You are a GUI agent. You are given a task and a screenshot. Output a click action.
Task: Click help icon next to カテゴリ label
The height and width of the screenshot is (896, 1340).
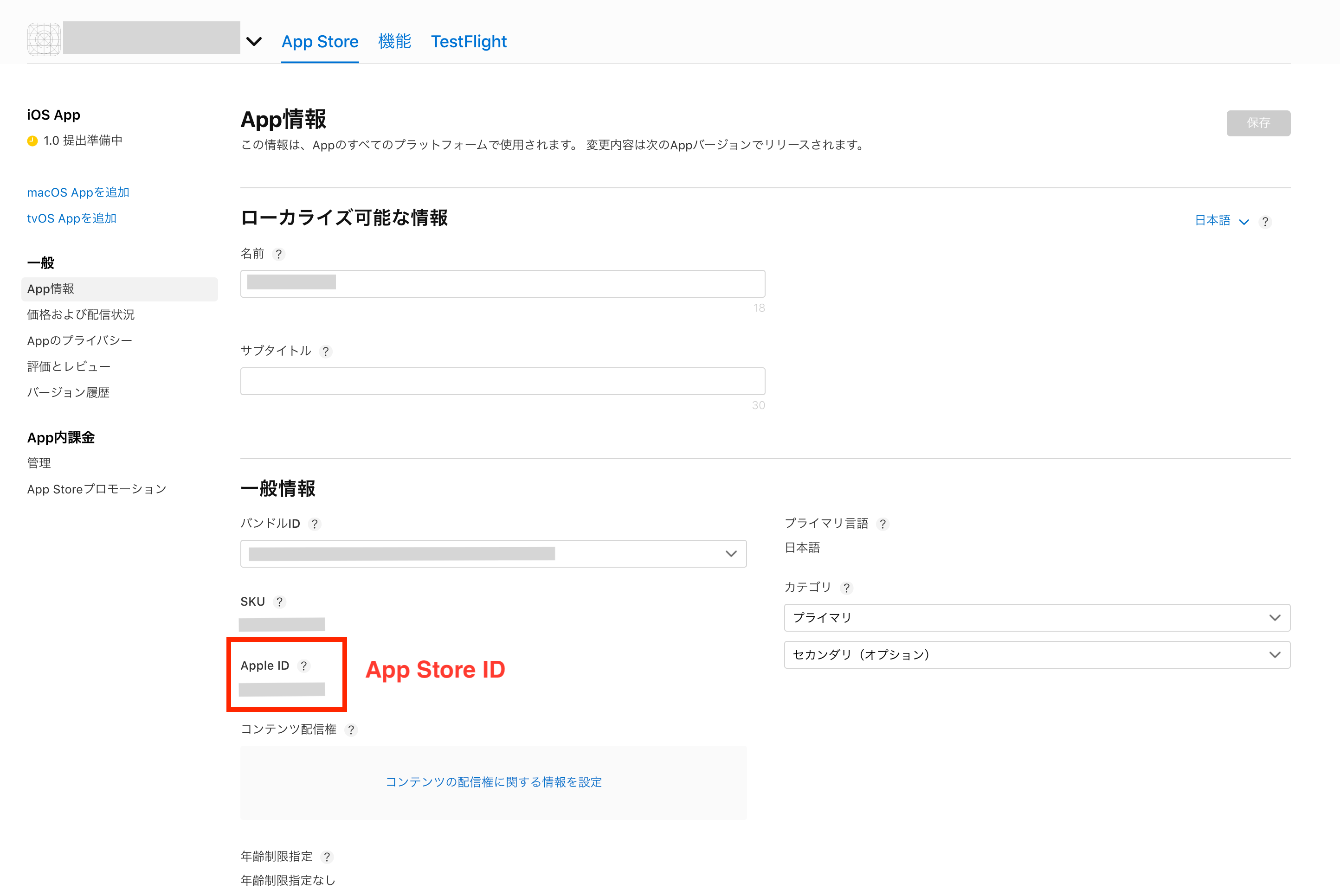pyautogui.click(x=847, y=588)
